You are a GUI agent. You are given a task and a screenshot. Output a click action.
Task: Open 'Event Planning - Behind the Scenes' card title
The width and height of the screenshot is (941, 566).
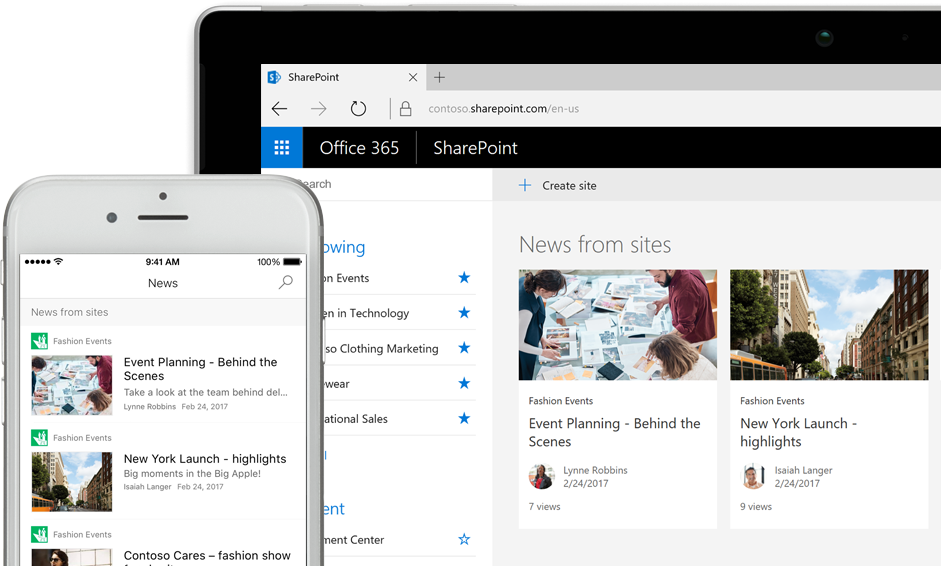tap(615, 432)
